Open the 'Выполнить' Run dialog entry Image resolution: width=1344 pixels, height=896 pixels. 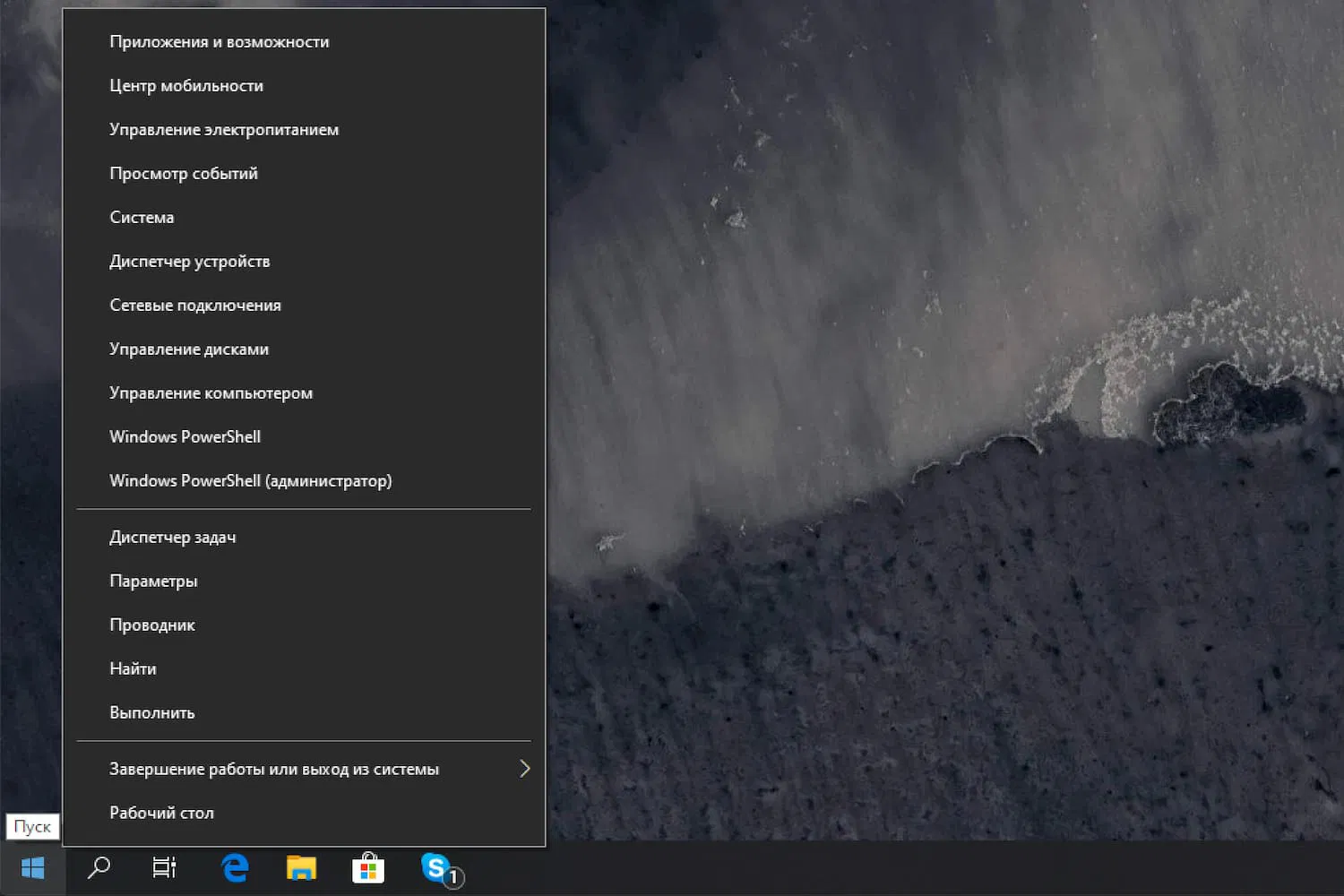point(304,713)
